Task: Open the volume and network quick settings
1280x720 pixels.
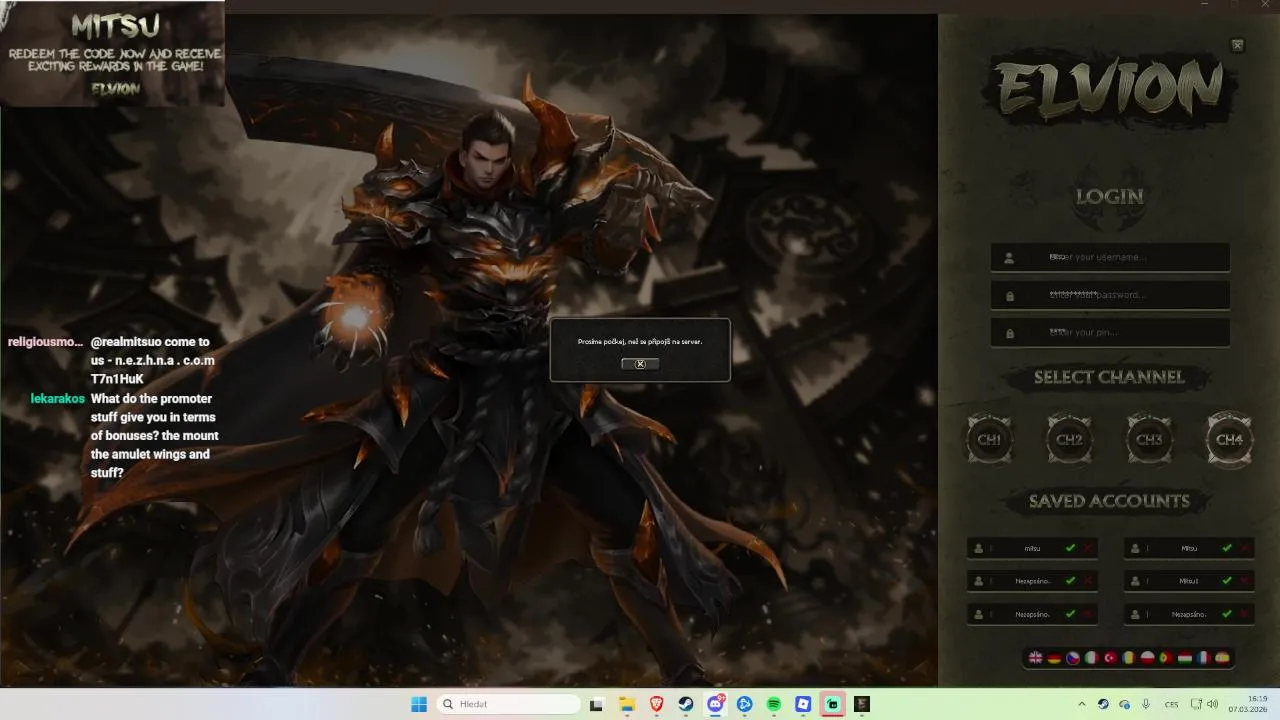Action: [x=1204, y=704]
